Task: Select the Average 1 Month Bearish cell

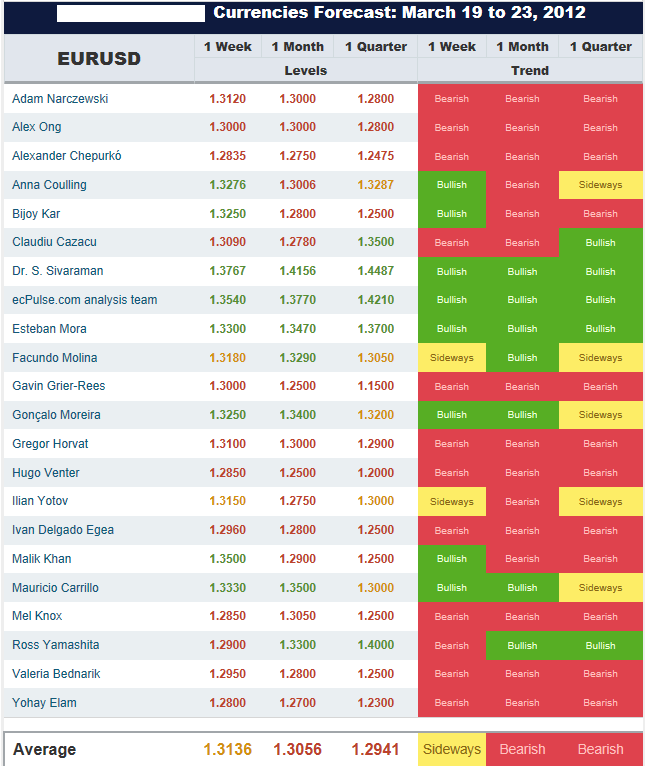Action: tap(522, 749)
